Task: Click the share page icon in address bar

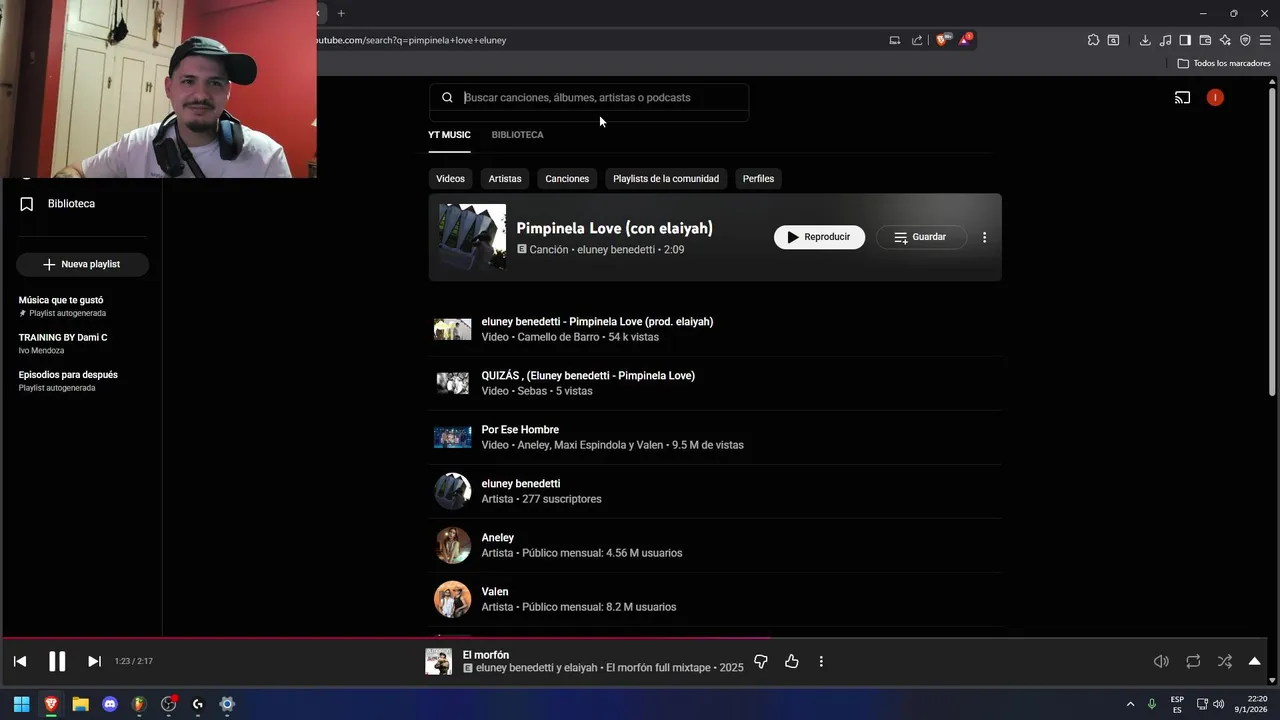Action: [x=917, y=40]
